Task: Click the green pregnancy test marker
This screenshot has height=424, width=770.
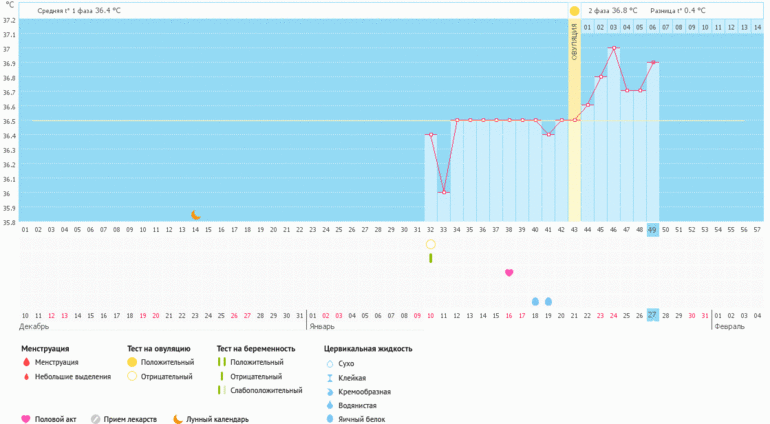Action: coord(431,258)
